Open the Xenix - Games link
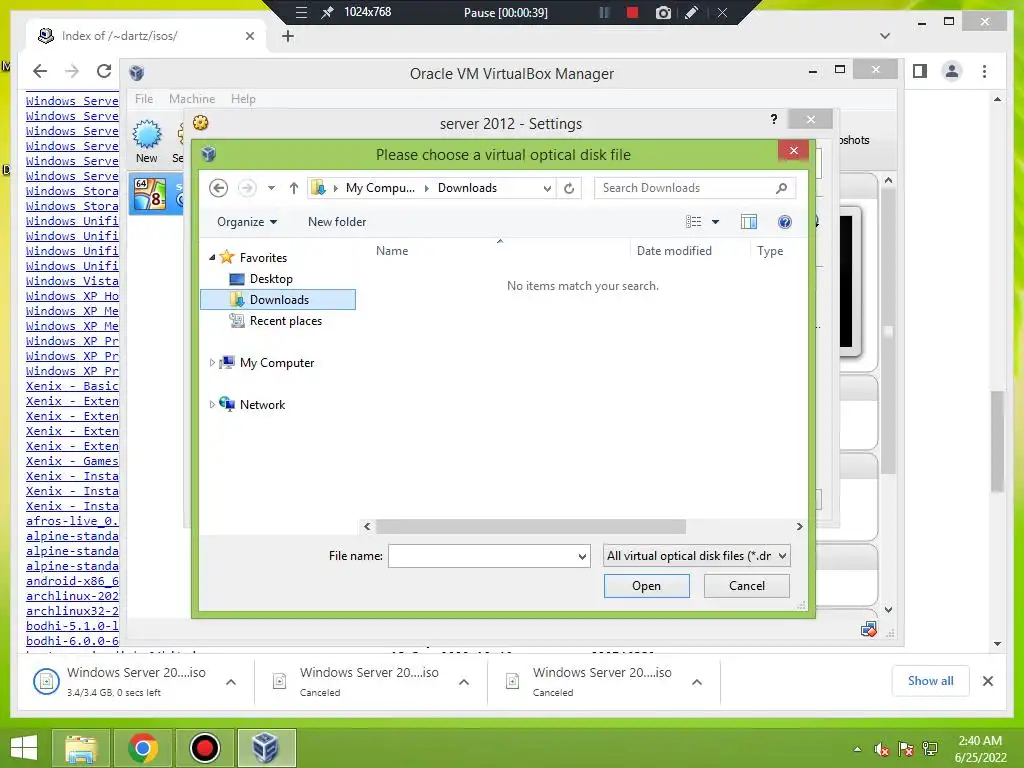The image size is (1024, 768). tap(72, 461)
